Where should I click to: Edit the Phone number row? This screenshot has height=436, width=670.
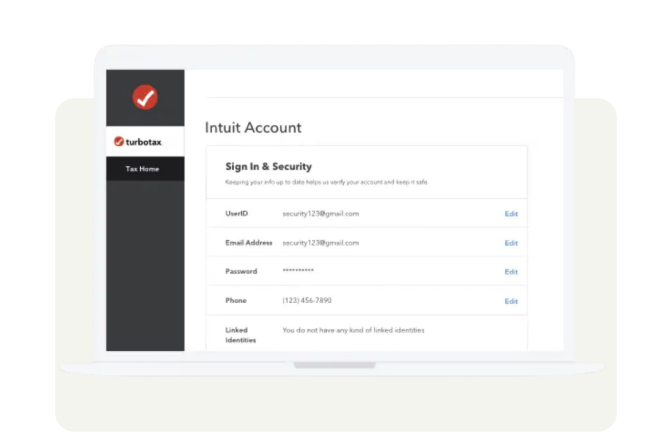511,301
